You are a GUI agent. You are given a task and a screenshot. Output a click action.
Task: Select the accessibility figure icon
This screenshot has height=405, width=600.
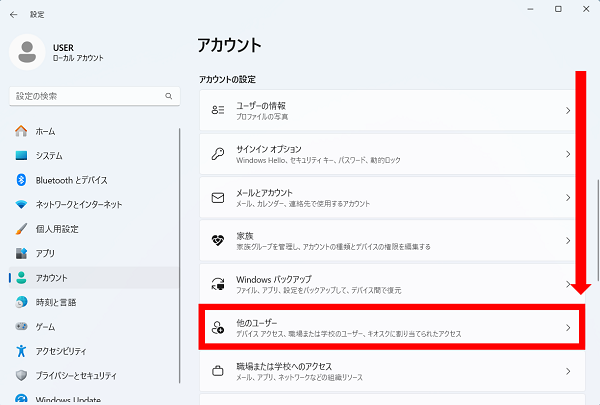click(21, 351)
